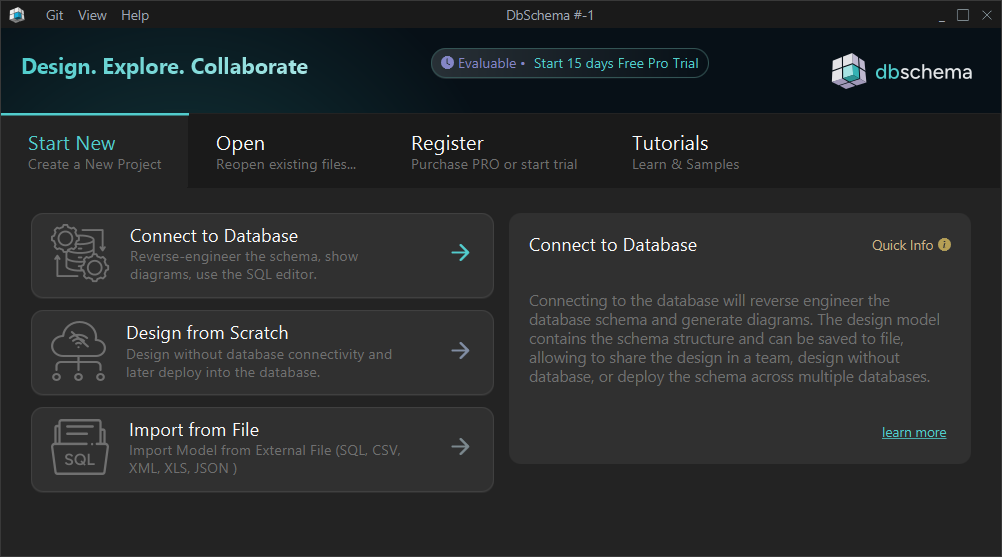1002x557 pixels.
Task: Switch to the Register tab
Action: pos(494,152)
